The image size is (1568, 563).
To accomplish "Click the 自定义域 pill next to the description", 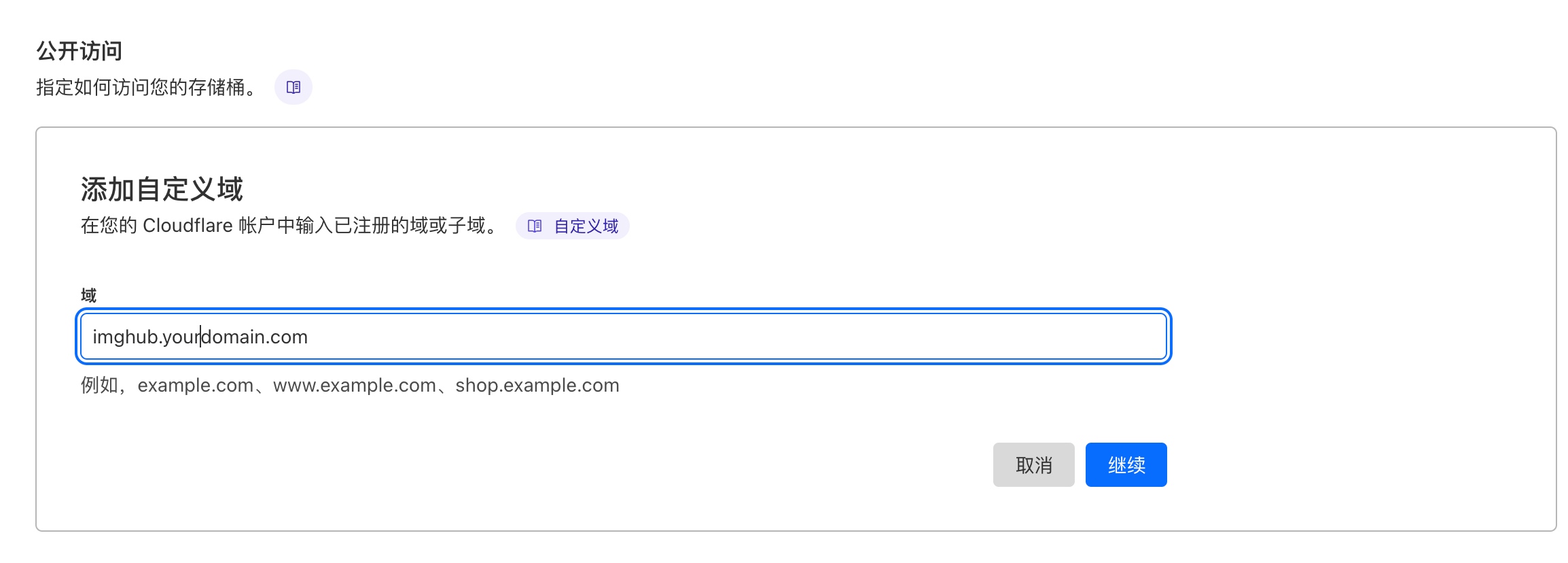I will [573, 226].
